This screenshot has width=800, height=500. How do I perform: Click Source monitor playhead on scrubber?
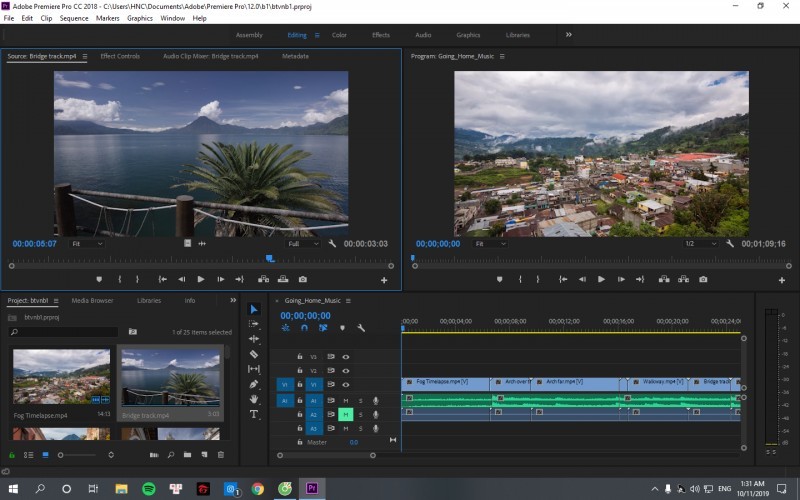270,259
